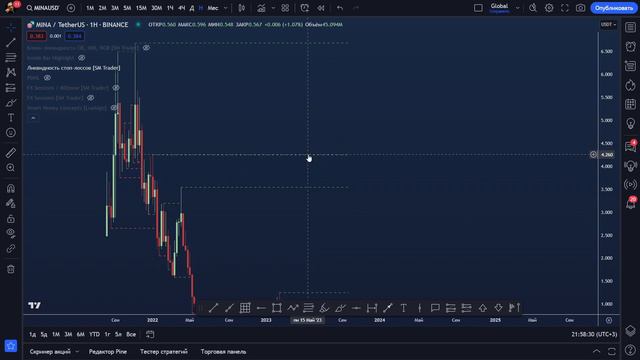
Task: Open the 21:58:30 (UTC+3) timezone menu
Action: click(x=594, y=334)
